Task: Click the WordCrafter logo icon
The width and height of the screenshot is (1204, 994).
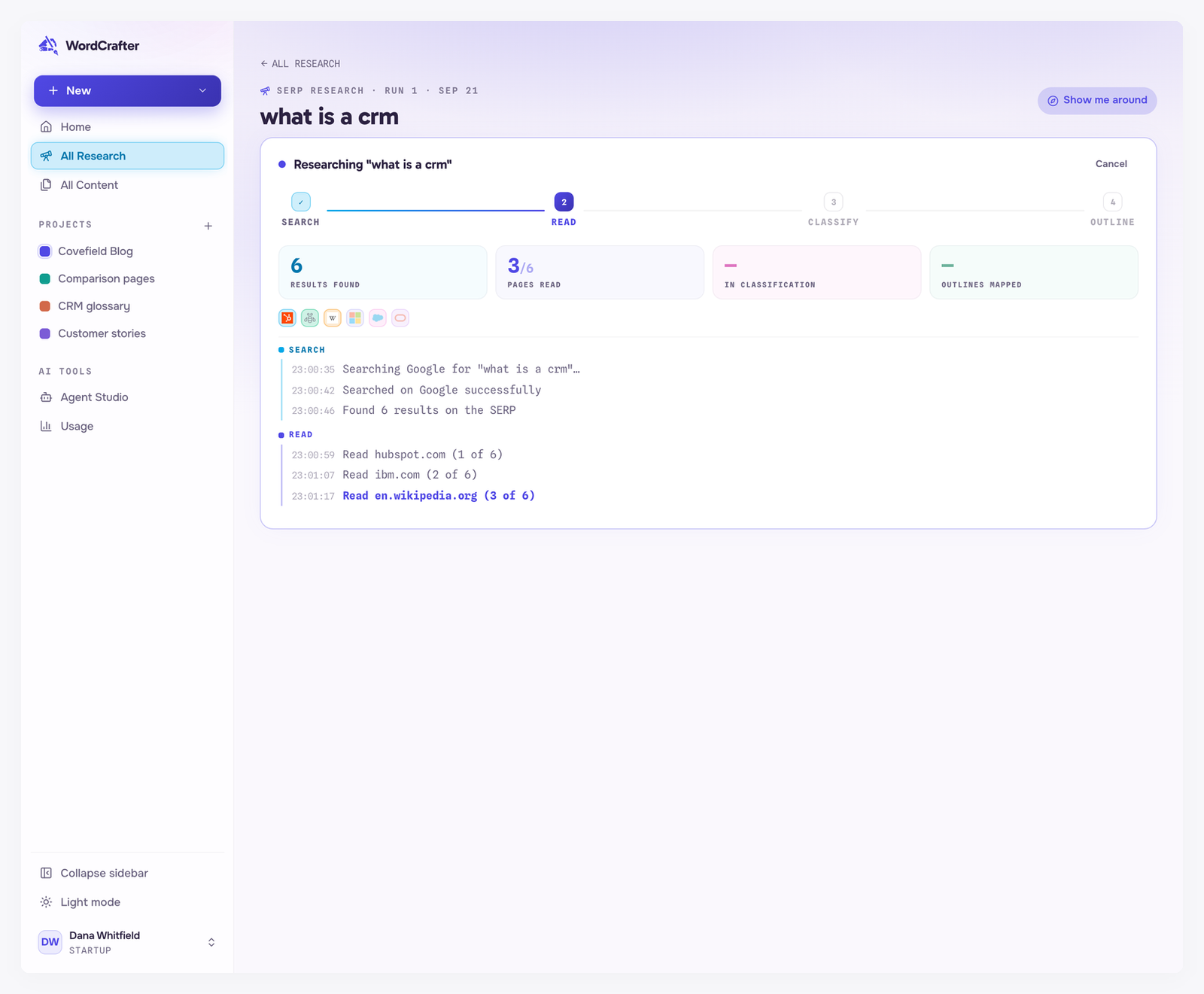Action: 48,45
